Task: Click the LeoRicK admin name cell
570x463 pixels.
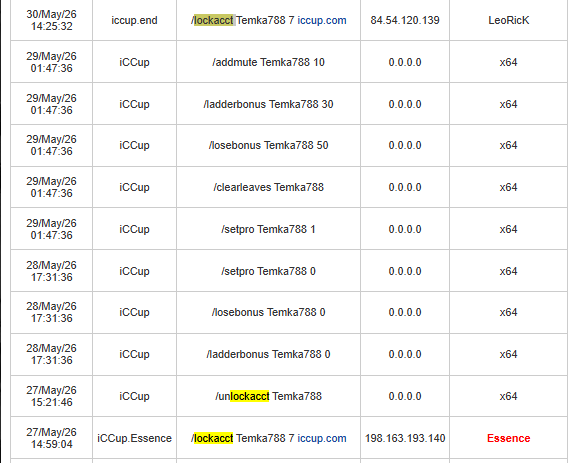Action: click(508, 20)
